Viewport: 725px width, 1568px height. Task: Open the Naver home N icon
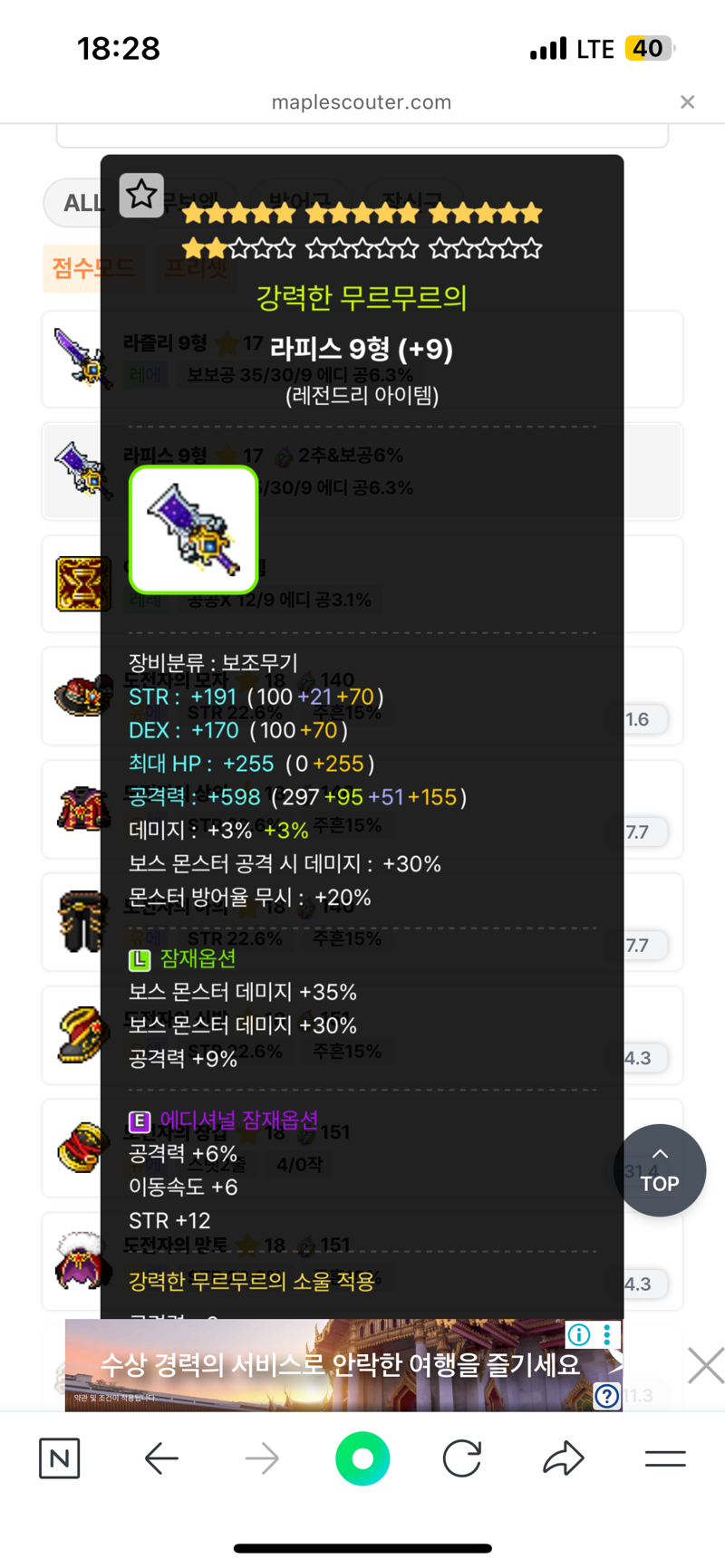[x=60, y=1458]
